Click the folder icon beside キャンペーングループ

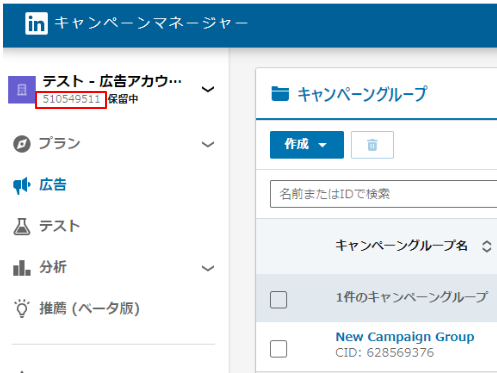click(280, 94)
